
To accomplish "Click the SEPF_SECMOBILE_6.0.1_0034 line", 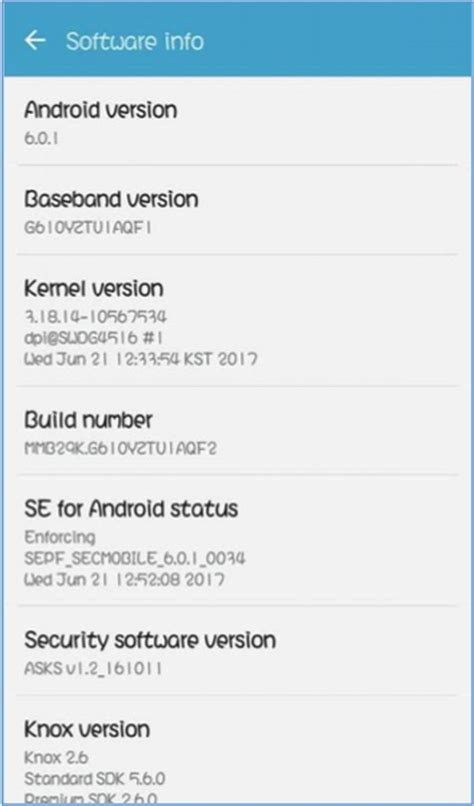I will 135,558.
